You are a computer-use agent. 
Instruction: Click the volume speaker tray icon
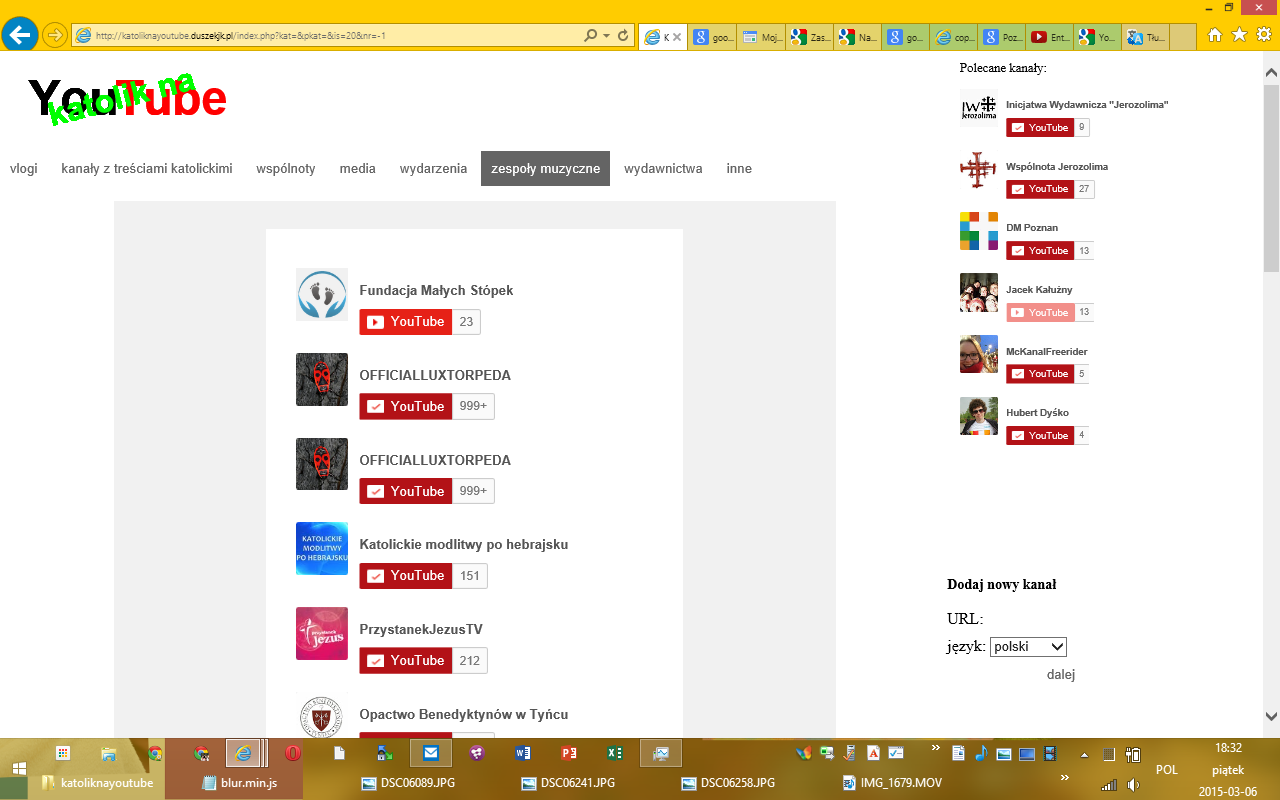point(1133,784)
